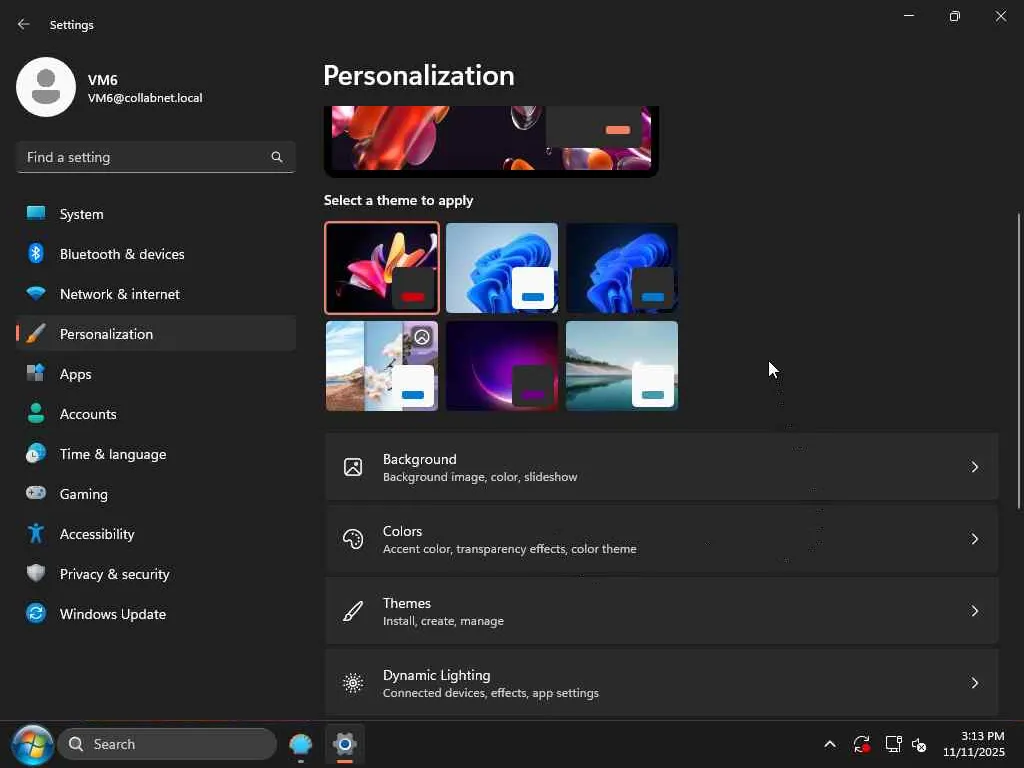Apply the beach and blossoms spotlight theme
Image resolution: width=1024 pixels, height=768 pixels.
tap(382, 366)
